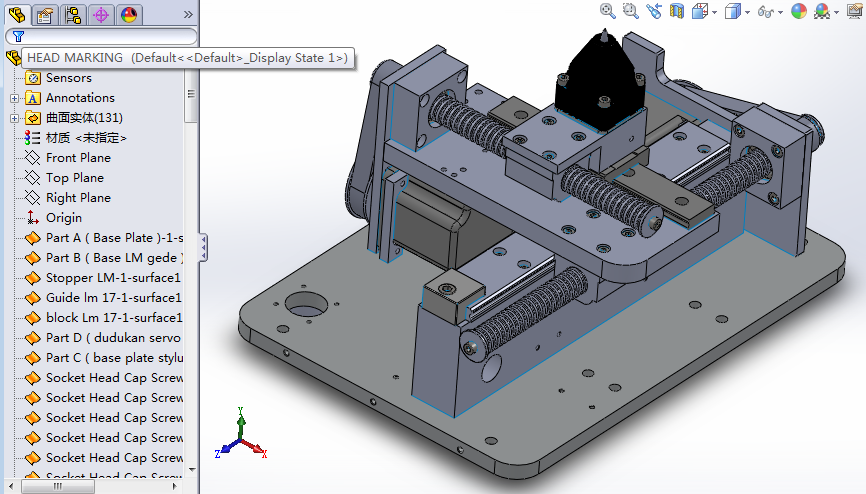Click the Apply Scene icon

point(822,10)
